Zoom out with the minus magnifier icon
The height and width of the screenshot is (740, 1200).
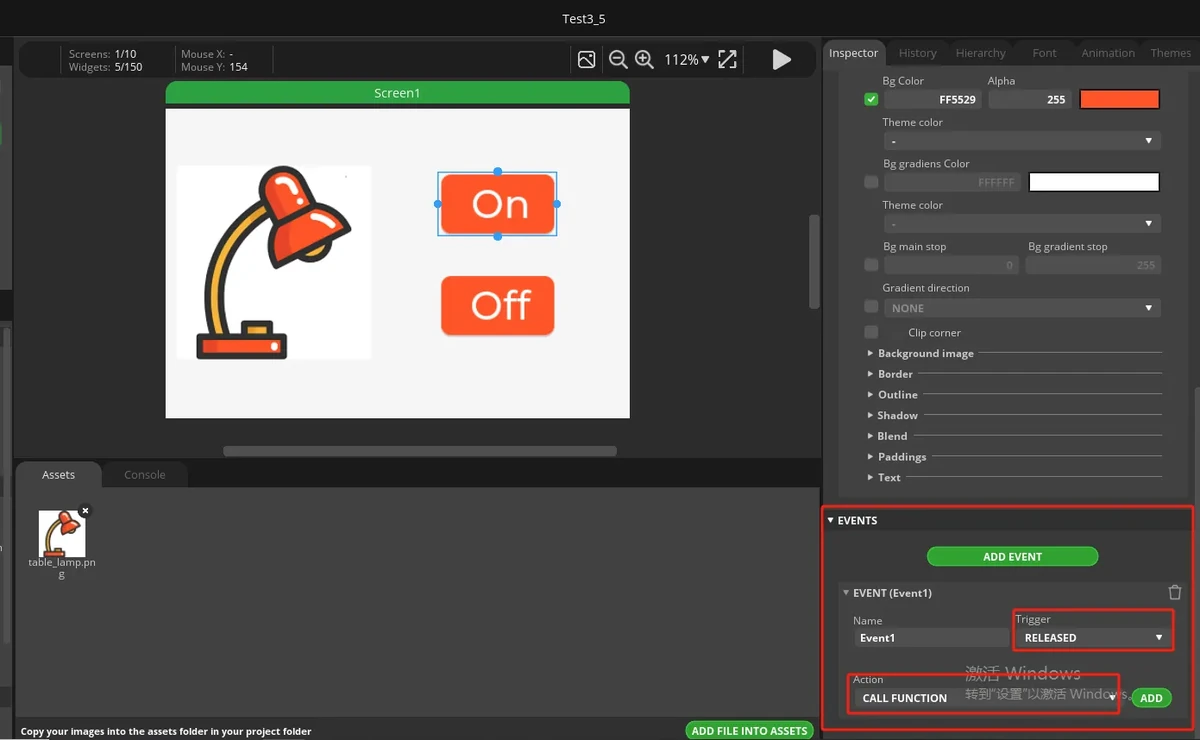tap(618, 60)
